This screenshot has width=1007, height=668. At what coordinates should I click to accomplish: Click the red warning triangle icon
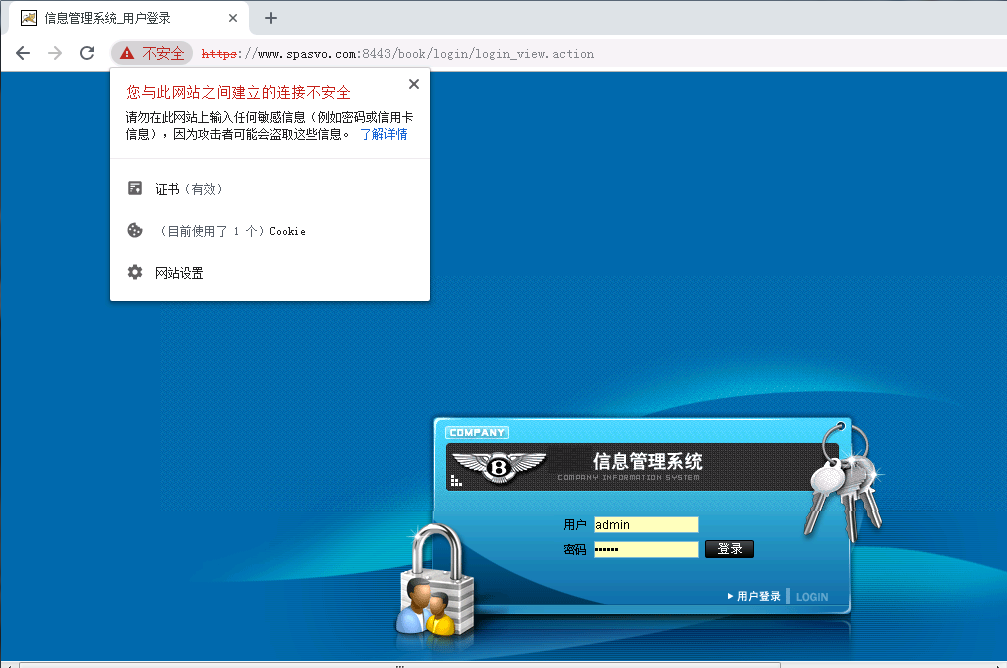coord(127,53)
